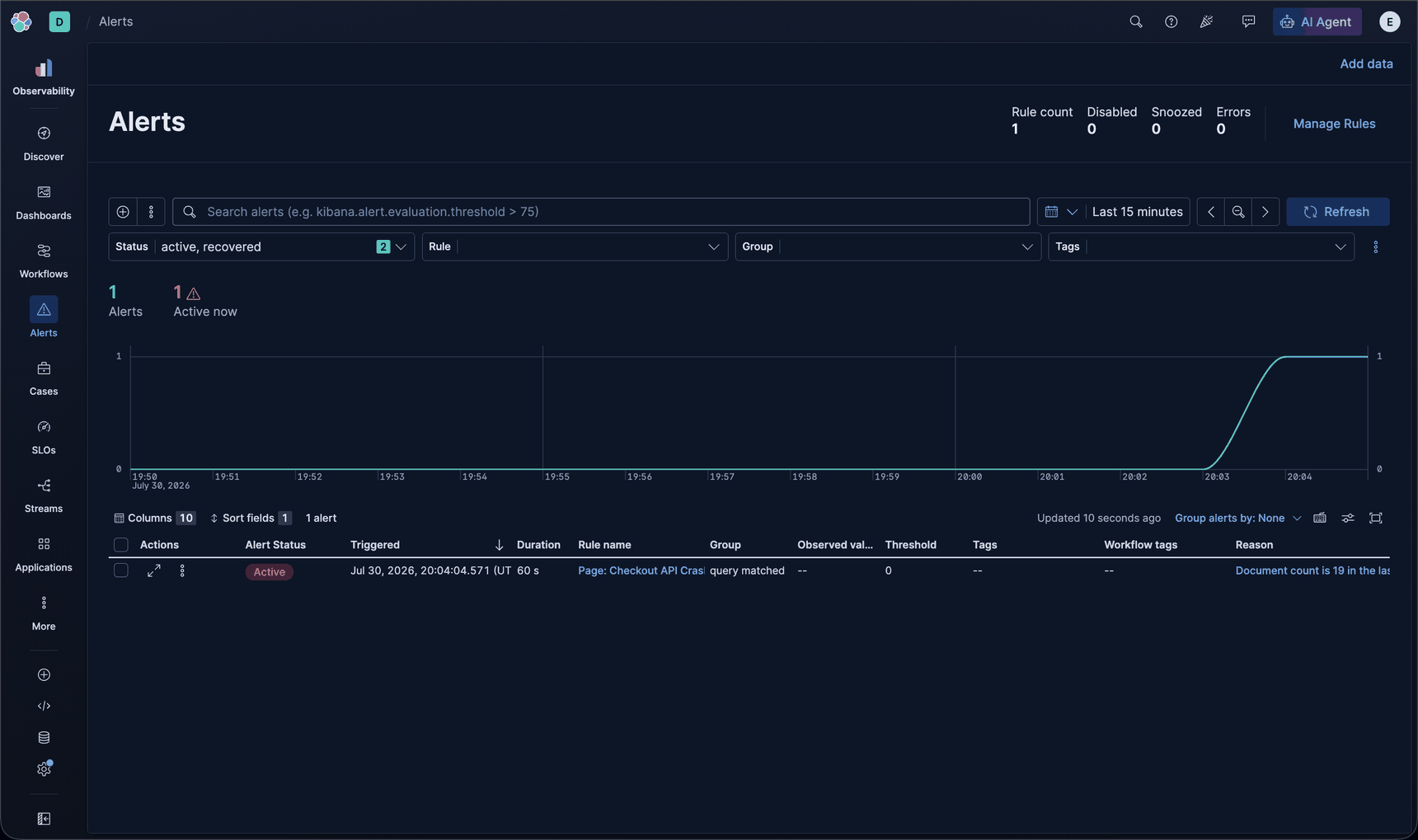Open Cases from the sidebar
Image resolution: width=1418 pixels, height=840 pixels.
(44, 378)
